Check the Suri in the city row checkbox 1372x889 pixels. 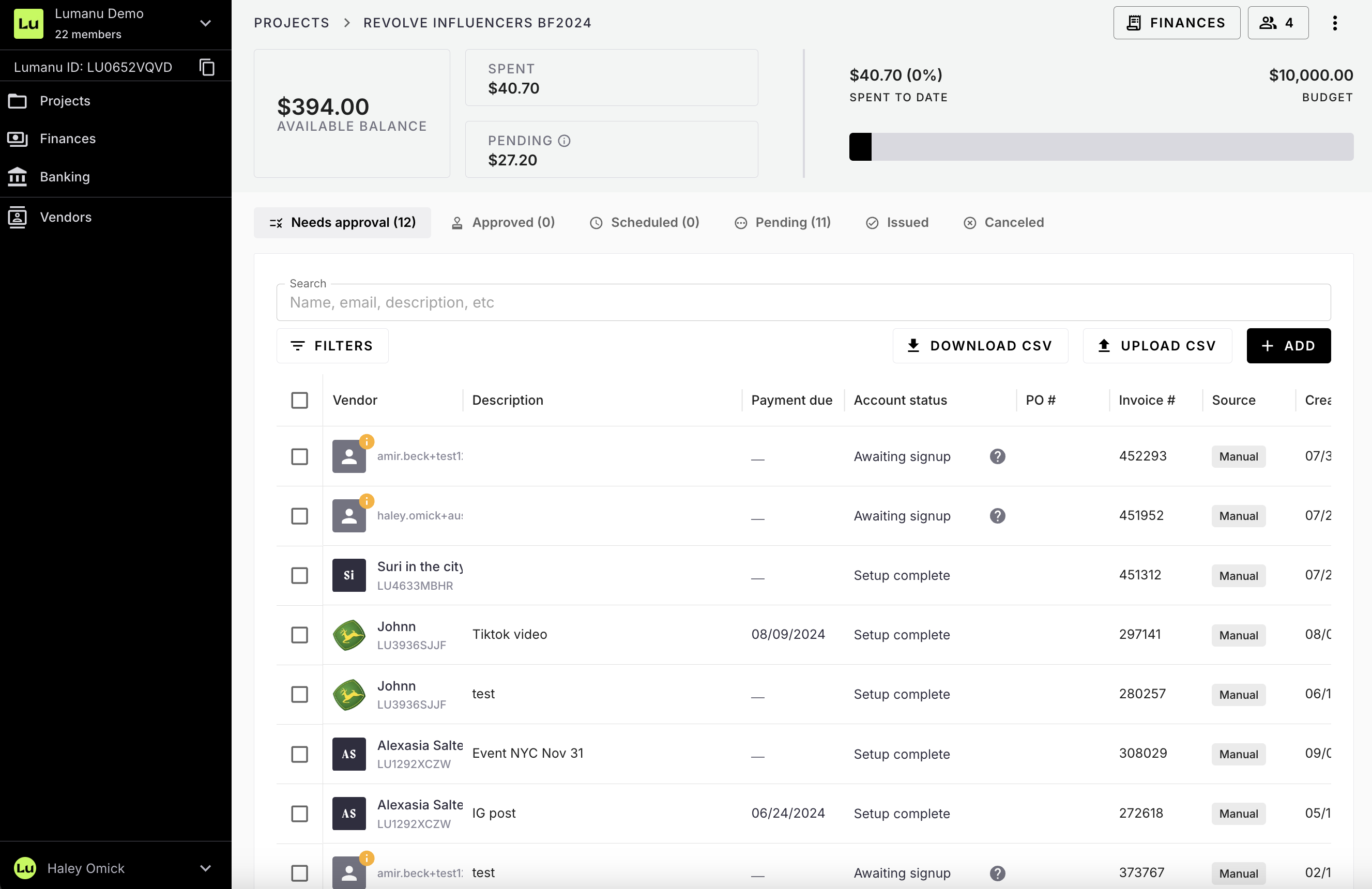[x=299, y=575]
